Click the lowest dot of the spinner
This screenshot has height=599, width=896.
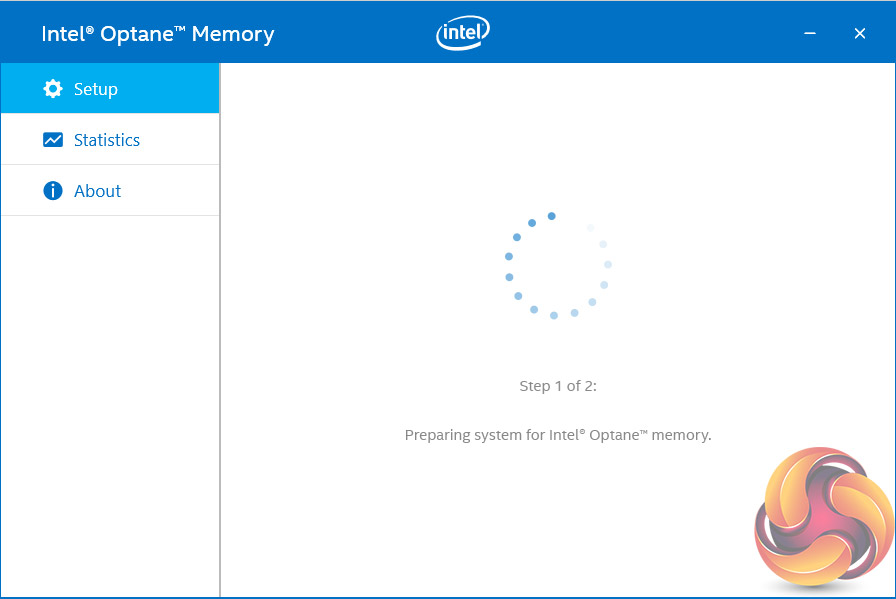tap(554, 315)
